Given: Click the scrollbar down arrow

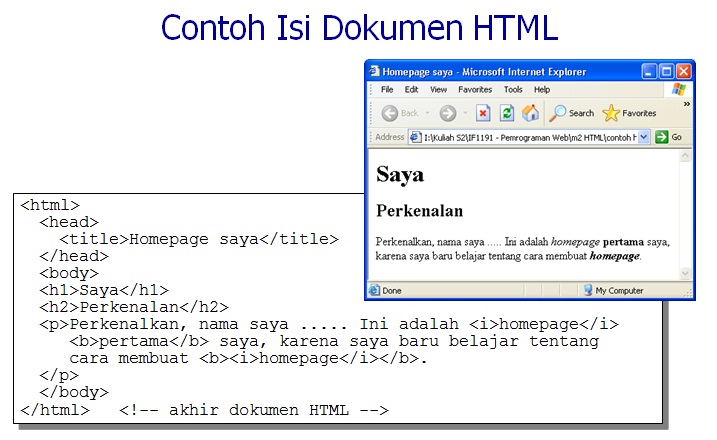Looking at the screenshot, I should (x=685, y=274).
